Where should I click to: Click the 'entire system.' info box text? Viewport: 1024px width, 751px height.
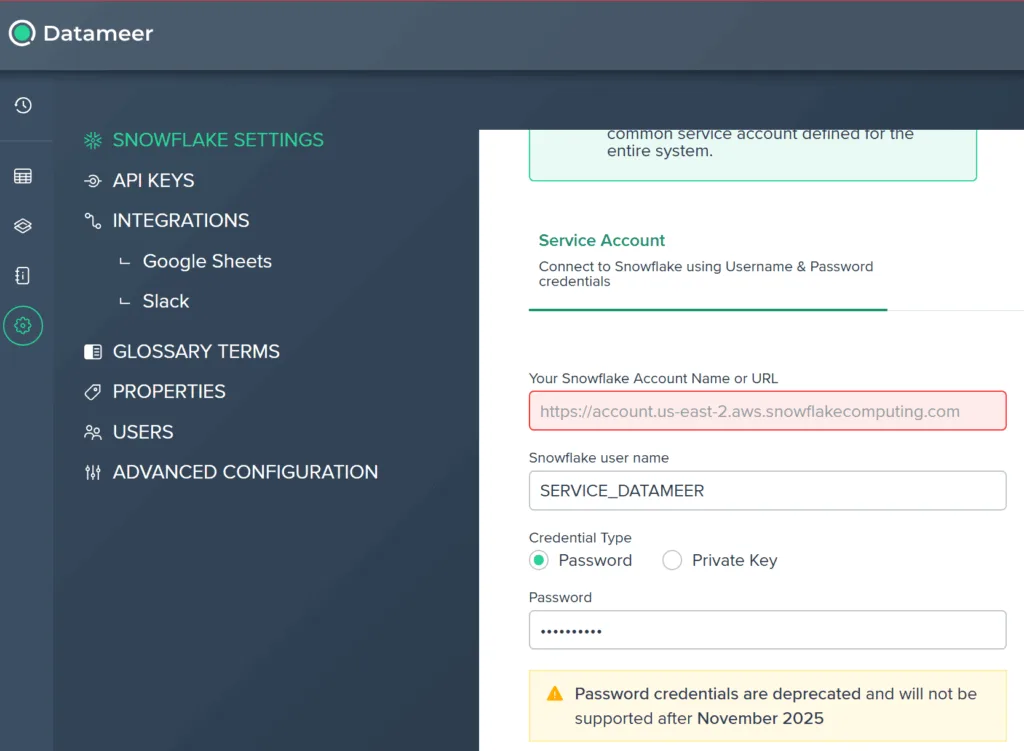pos(660,151)
